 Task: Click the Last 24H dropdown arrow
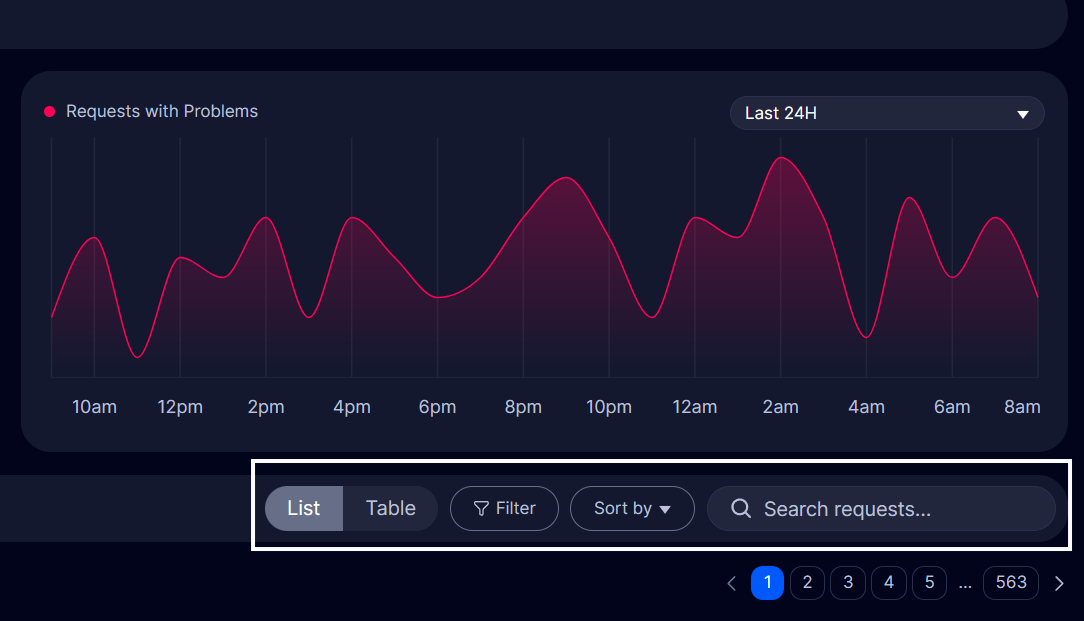coord(1022,114)
